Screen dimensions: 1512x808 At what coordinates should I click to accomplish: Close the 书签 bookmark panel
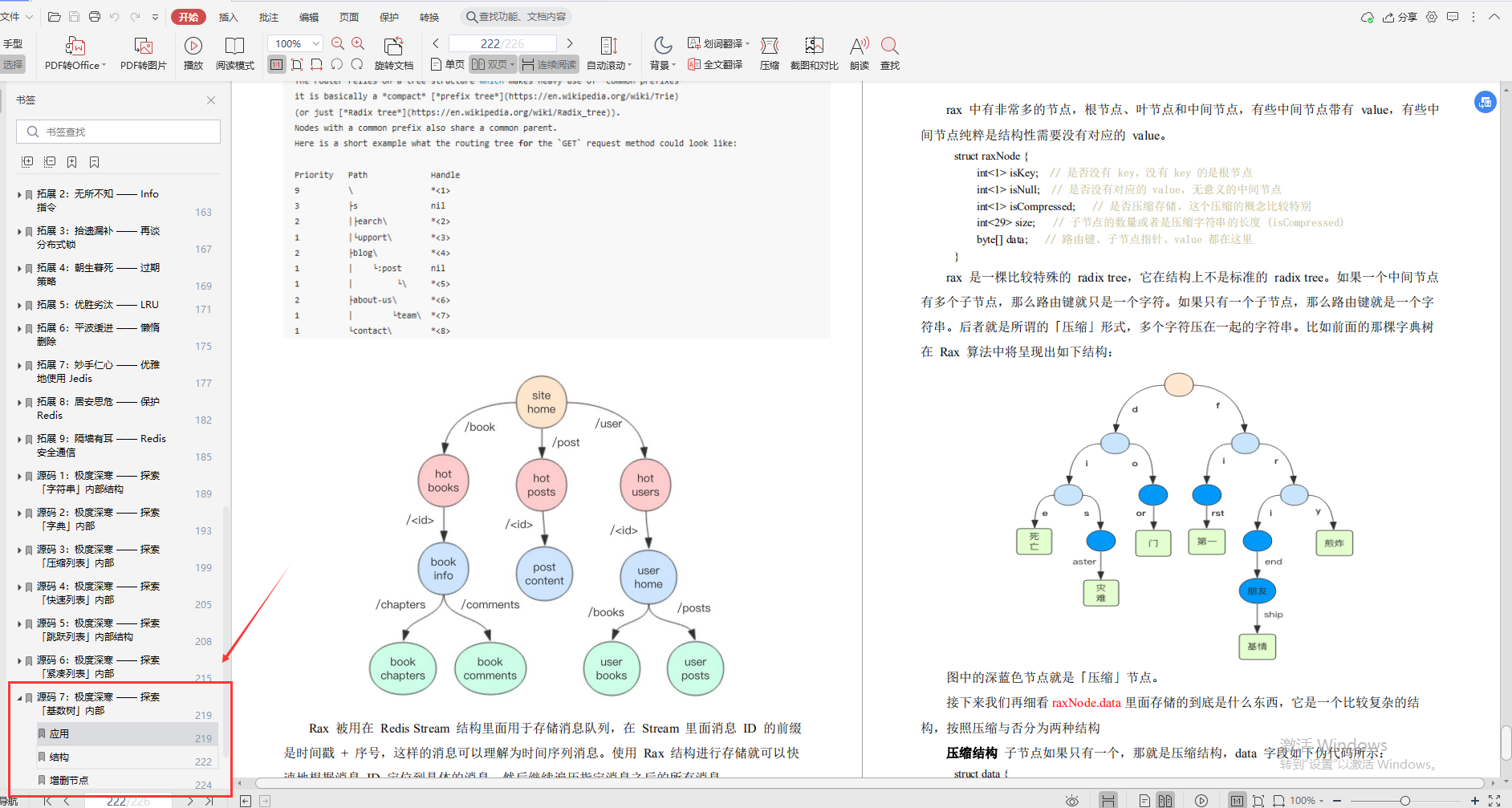[211, 100]
